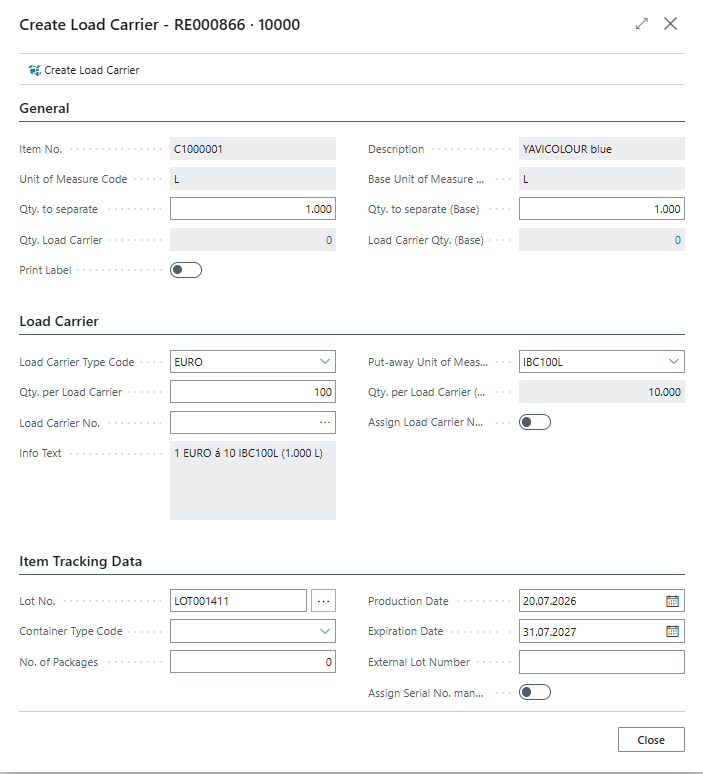Image resolution: width=703 pixels, height=774 pixels.
Task: Click the Lot No. field LOT001411
Action: (x=238, y=601)
